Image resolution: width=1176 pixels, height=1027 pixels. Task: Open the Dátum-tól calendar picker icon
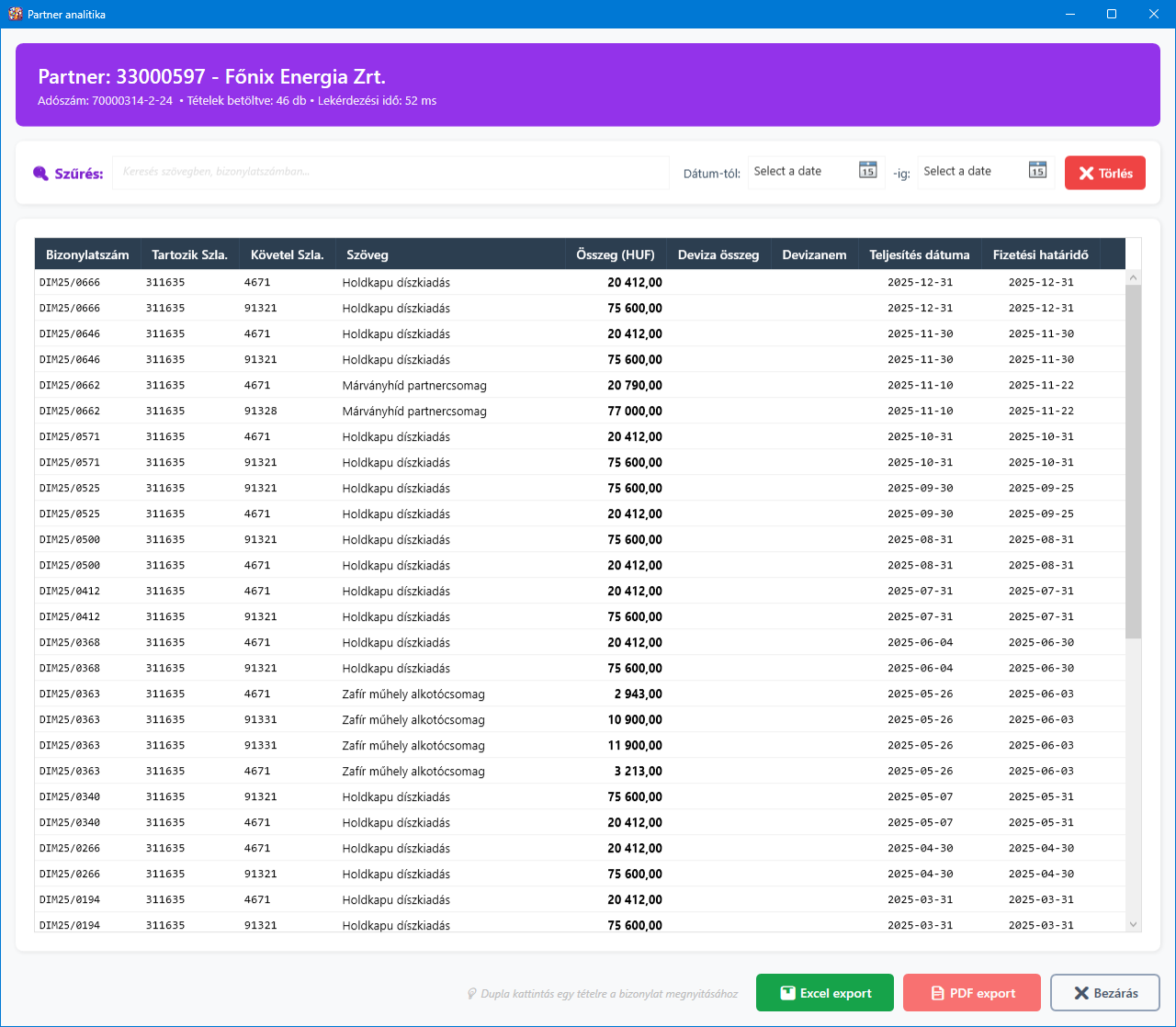(x=867, y=170)
